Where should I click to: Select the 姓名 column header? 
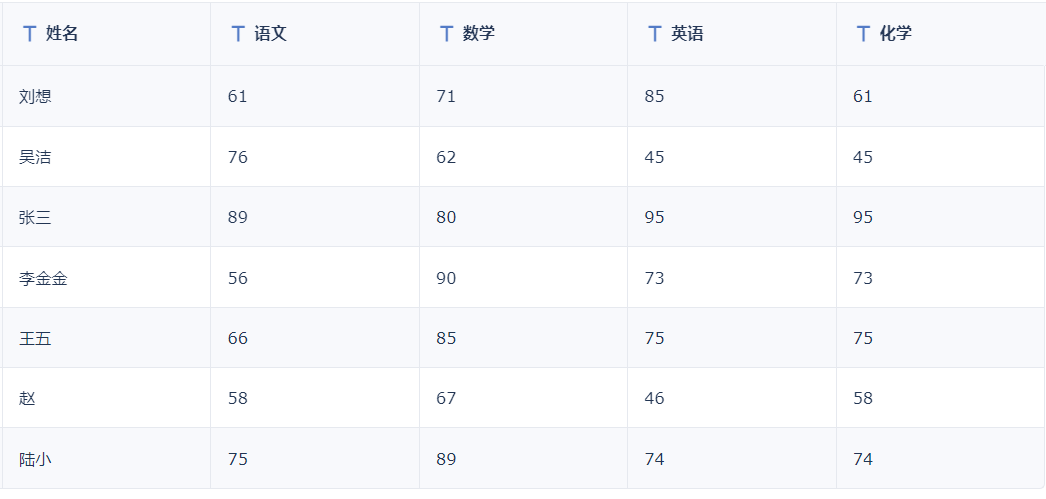[106, 34]
